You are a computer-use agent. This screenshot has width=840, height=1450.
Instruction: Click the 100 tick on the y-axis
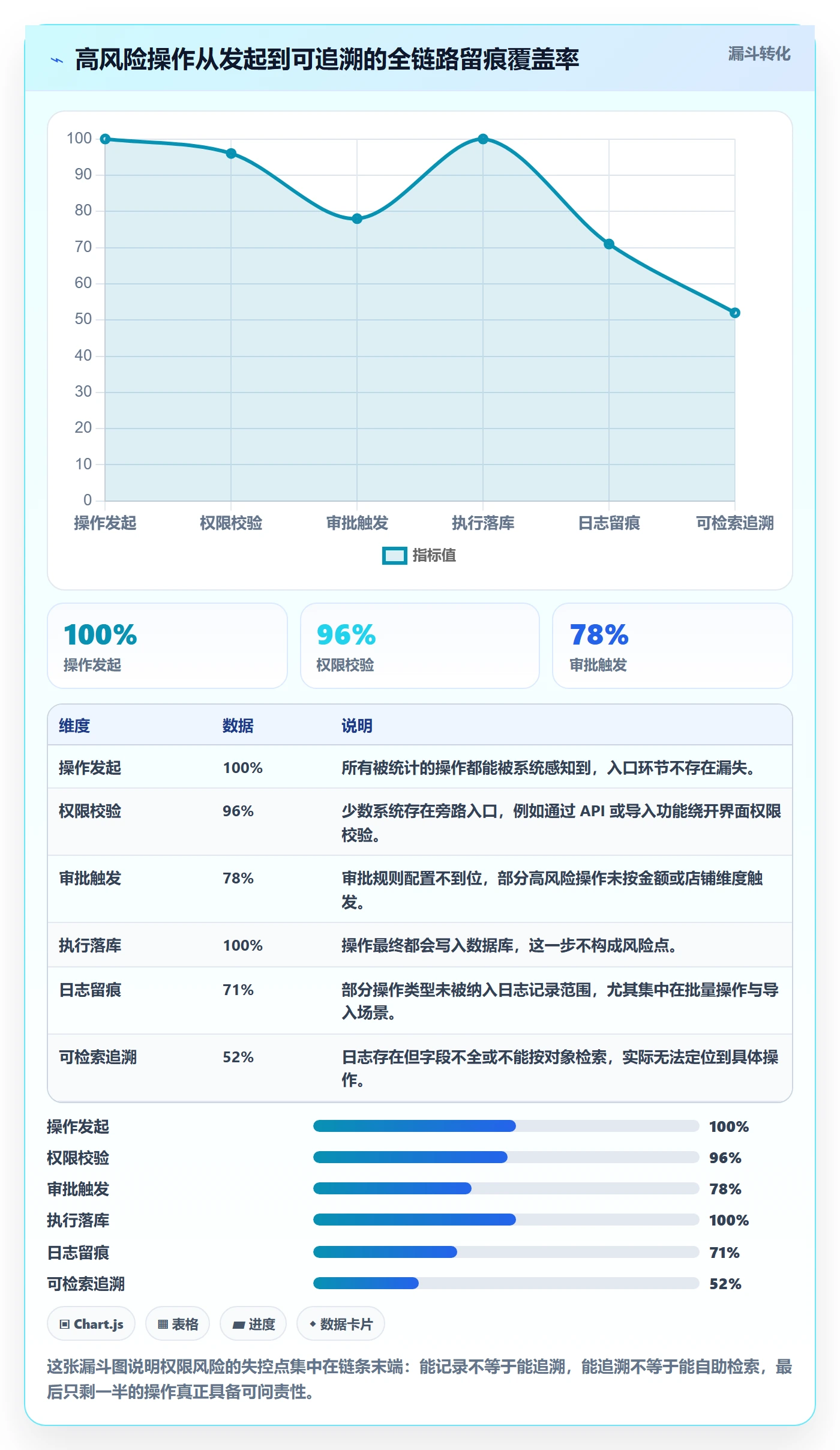click(79, 138)
